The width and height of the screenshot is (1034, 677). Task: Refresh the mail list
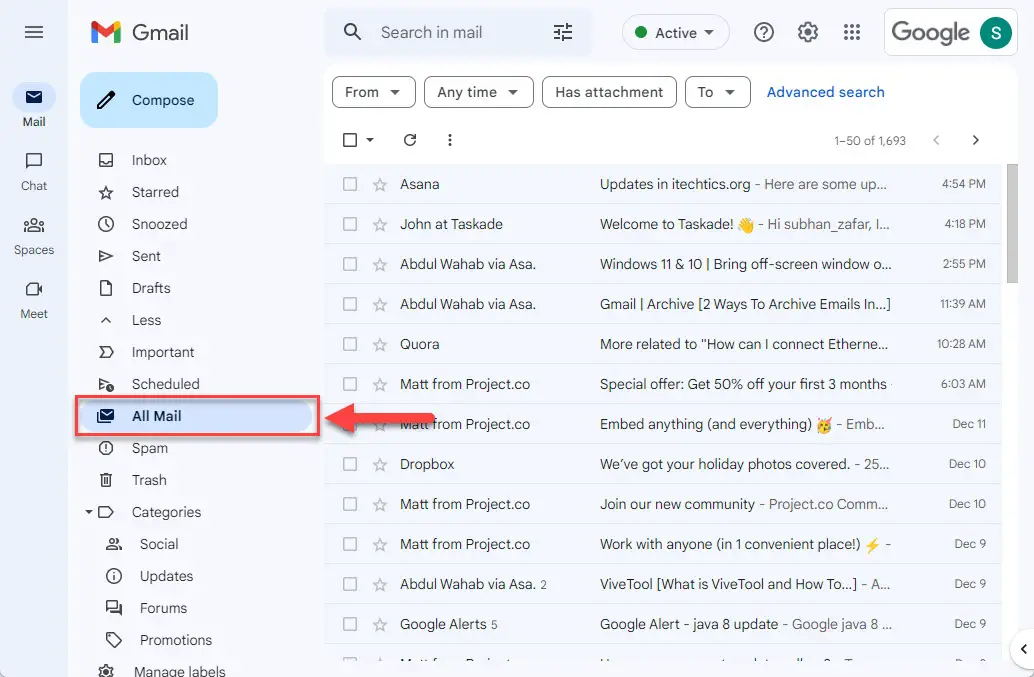click(410, 140)
